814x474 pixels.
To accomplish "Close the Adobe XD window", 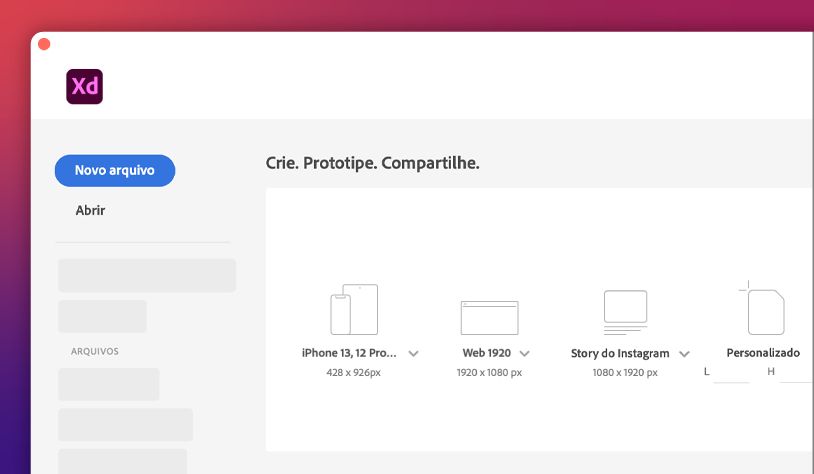I will pyautogui.click(x=44, y=45).
